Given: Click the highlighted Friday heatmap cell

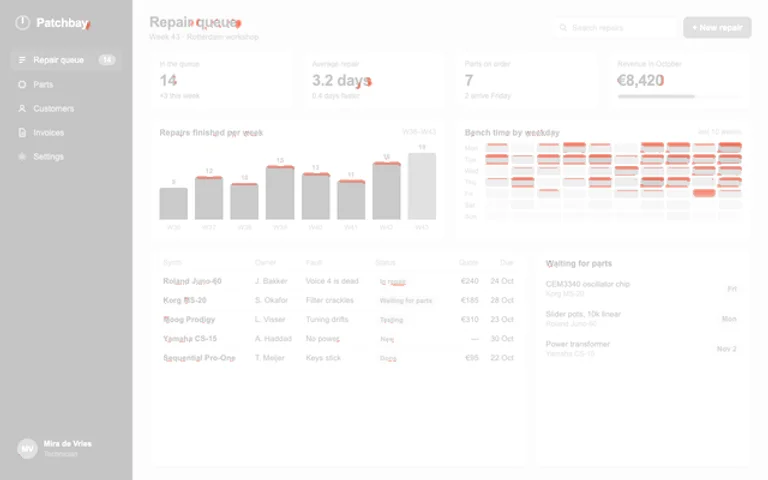Looking at the screenshot, I should (x=704, y=193).
